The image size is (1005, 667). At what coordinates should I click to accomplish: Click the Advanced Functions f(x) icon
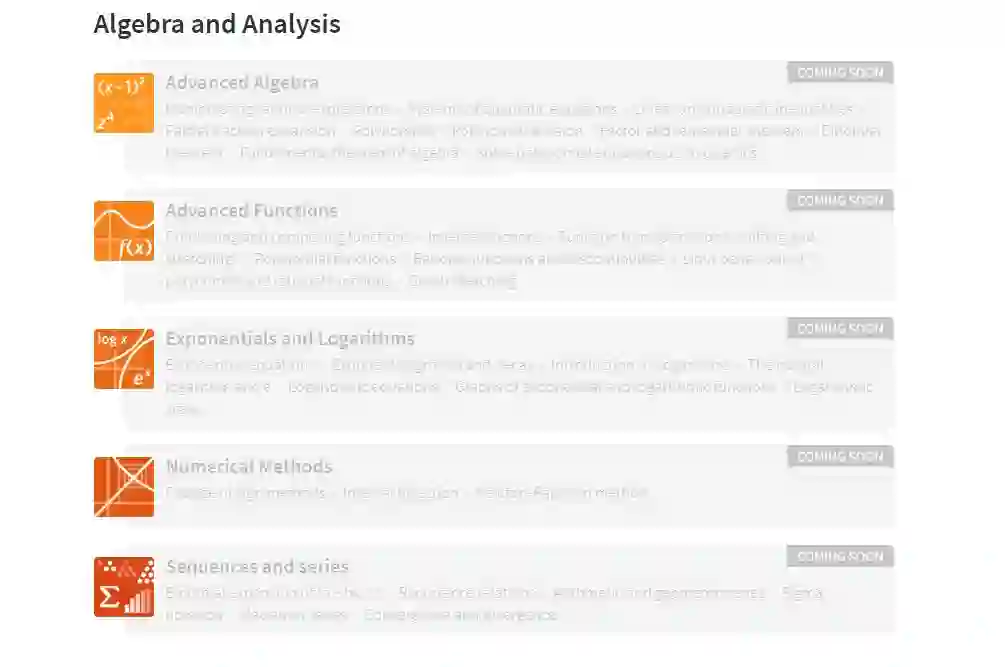tap(124, 231)
